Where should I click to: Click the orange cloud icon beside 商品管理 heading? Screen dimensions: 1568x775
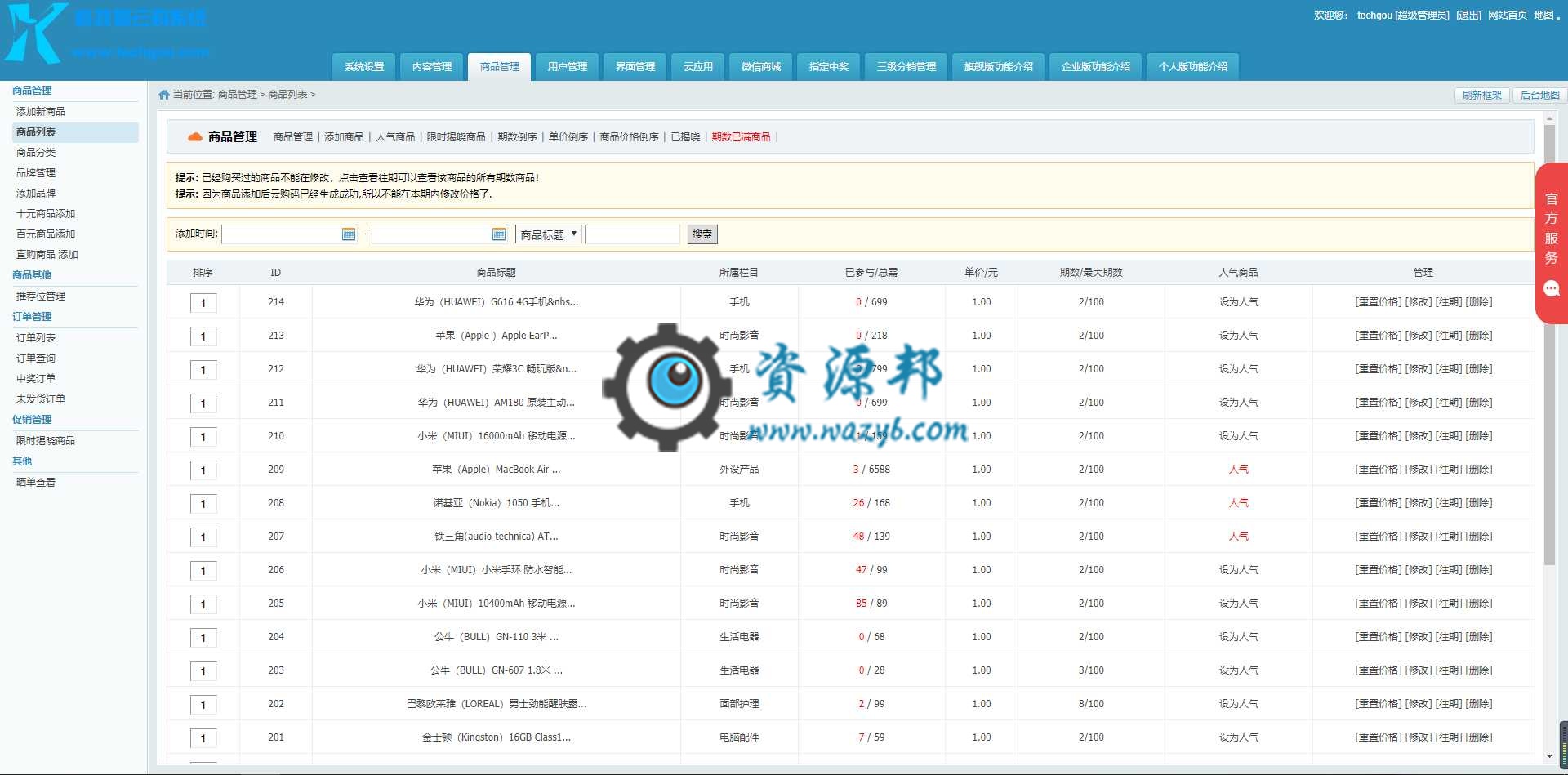[x=195, y=137]
